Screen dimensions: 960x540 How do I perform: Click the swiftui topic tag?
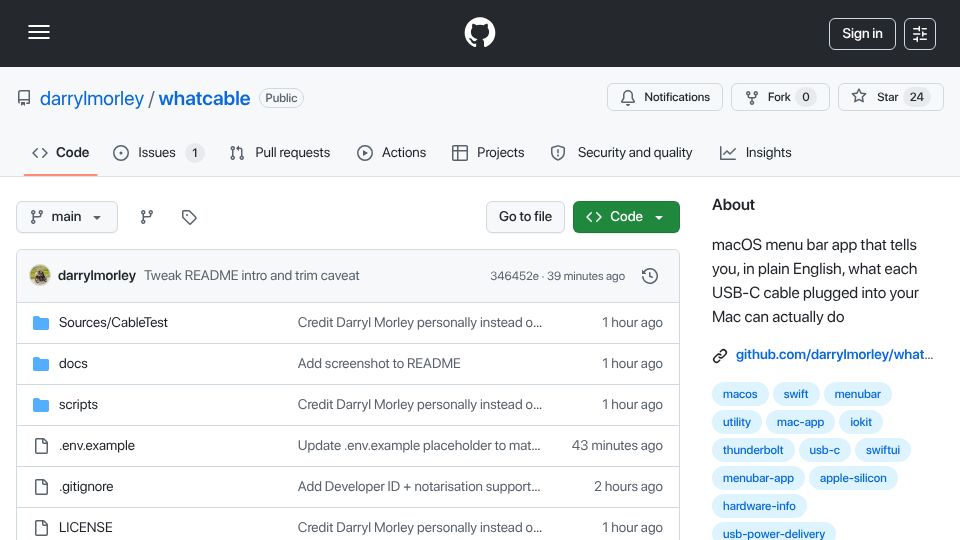tap(882, 450)
